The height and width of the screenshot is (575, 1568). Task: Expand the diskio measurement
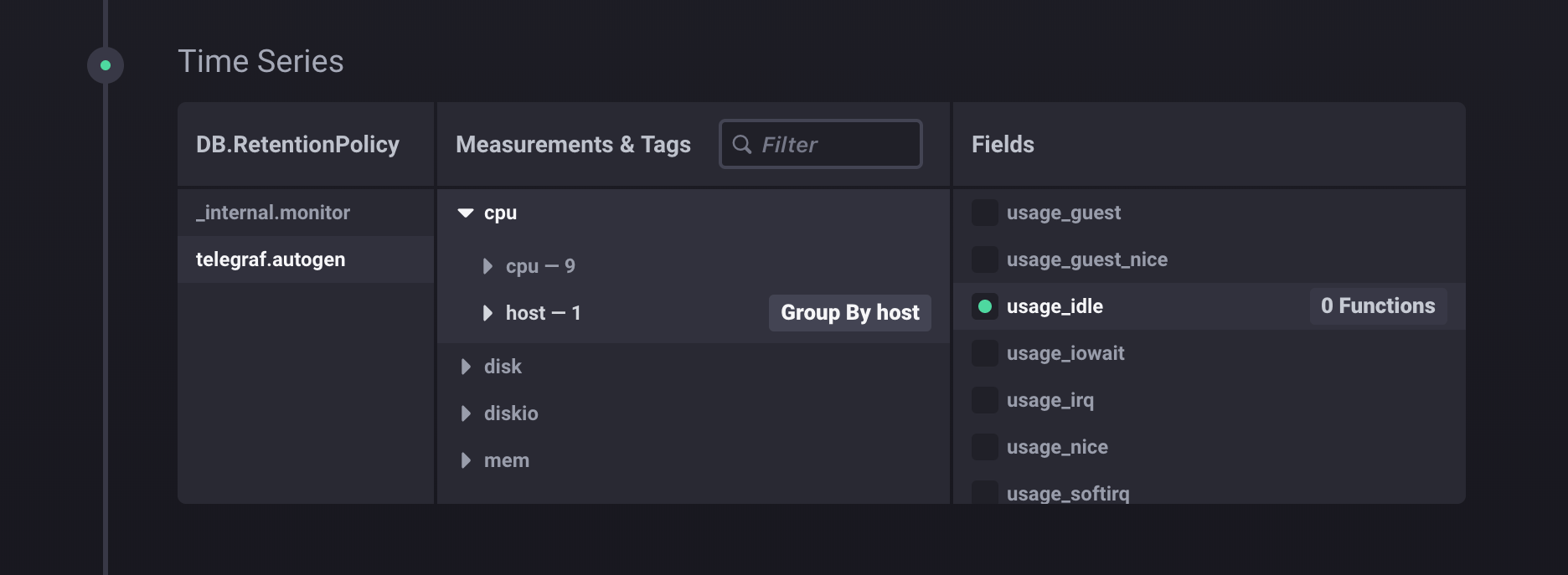pyautogui.click(x=466, y=413)
